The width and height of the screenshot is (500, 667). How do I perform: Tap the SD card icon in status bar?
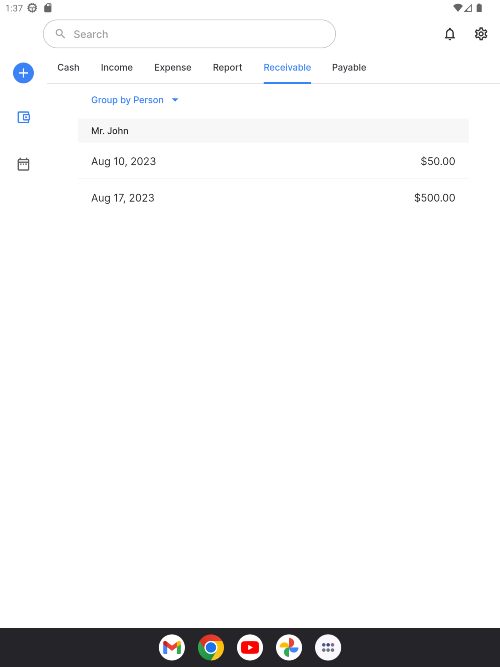(x=48, y=8)
